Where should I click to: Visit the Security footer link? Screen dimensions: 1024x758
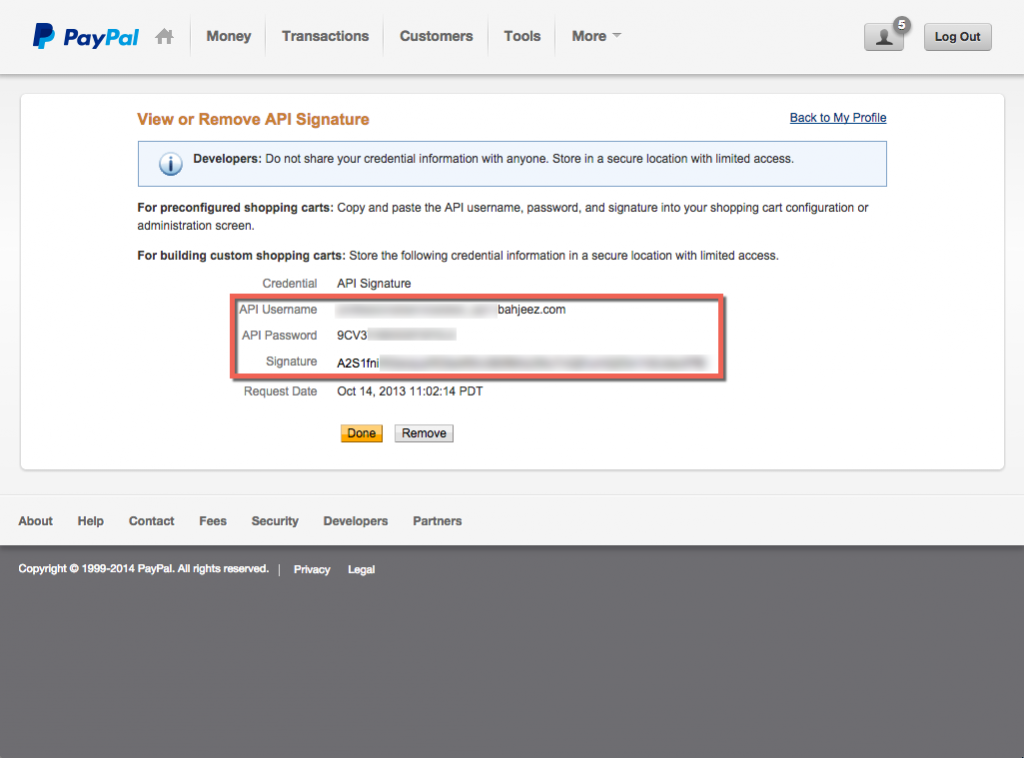(x=274, y=521)
